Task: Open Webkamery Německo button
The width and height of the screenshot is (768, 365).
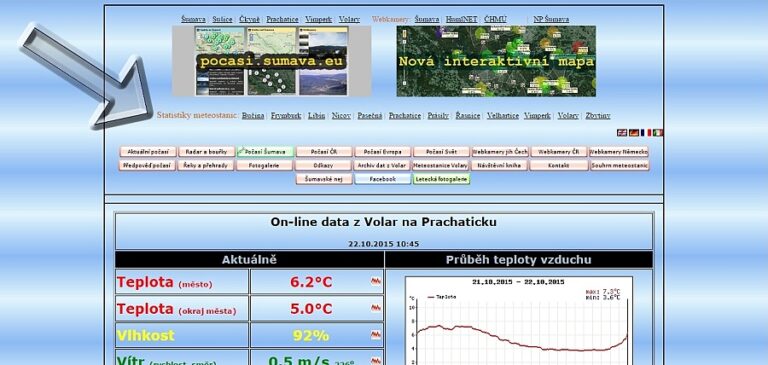Action: click(x=619, y=152)
